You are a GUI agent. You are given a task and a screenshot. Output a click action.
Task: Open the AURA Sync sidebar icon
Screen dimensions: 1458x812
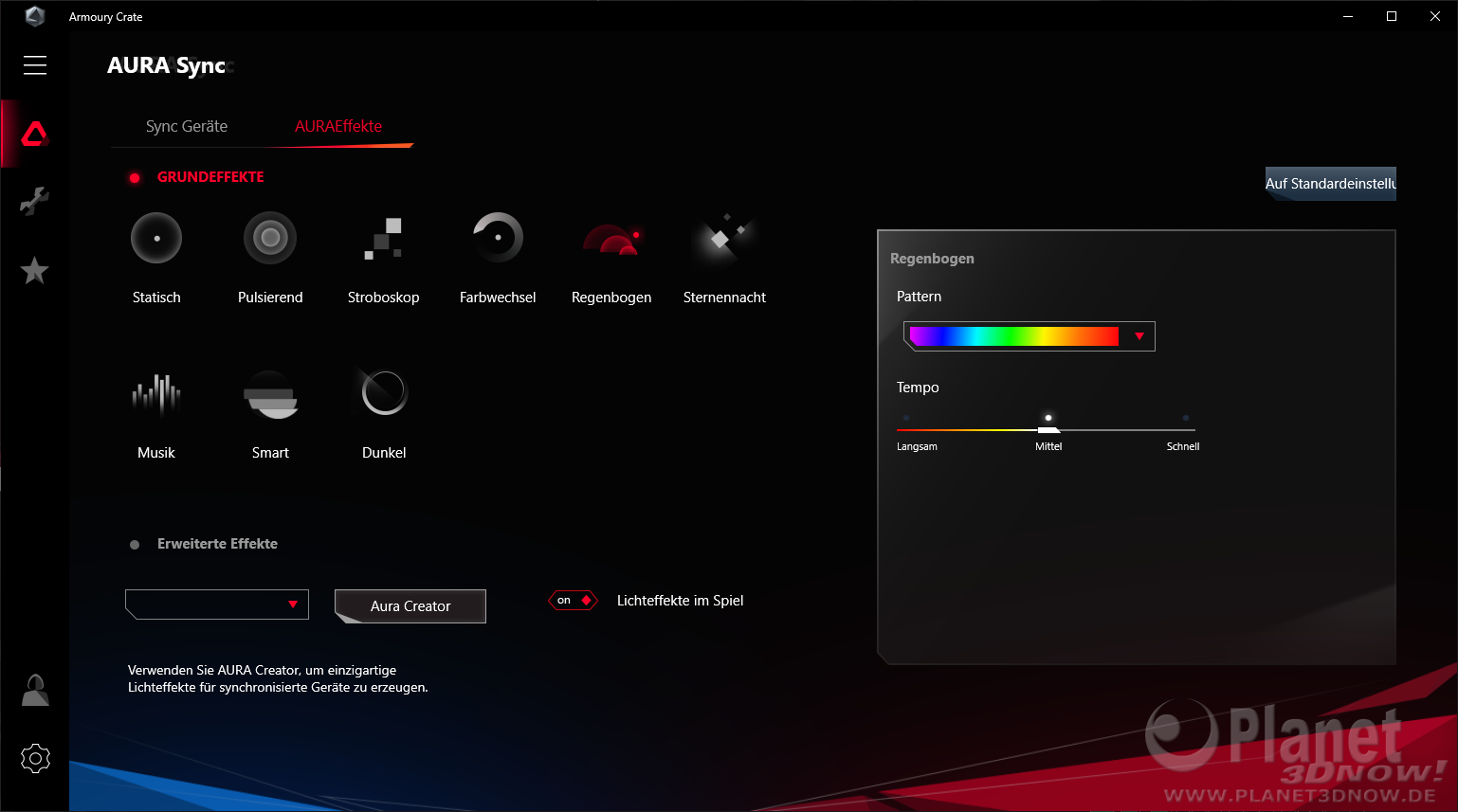click(x=35, y=134)
